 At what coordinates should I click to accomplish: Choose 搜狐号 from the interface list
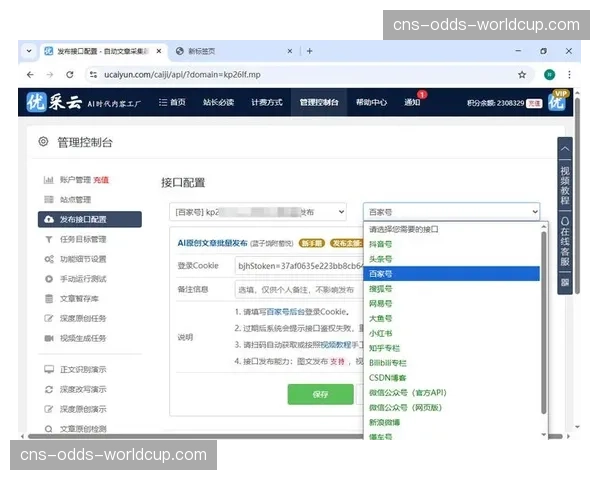coord(452,289)
